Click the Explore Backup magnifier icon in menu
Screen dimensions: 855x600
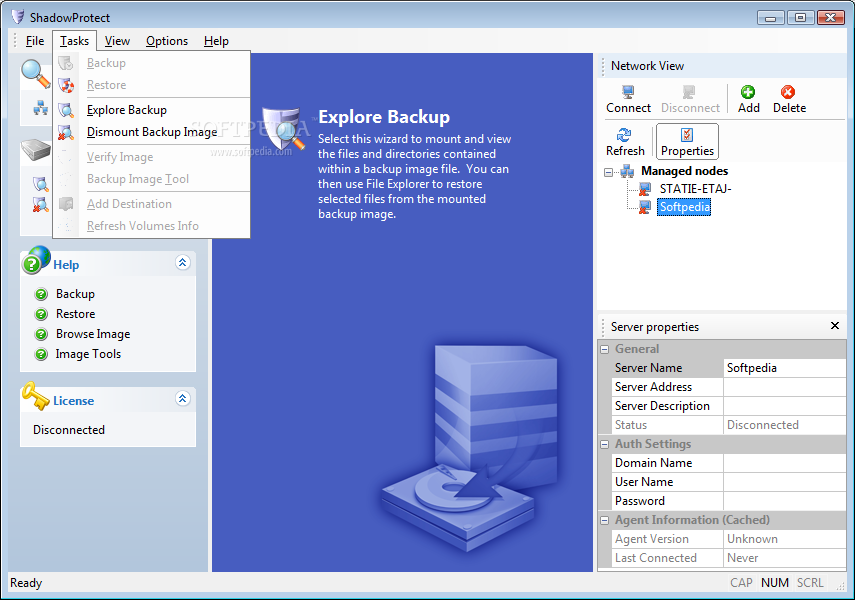point(67,110)
